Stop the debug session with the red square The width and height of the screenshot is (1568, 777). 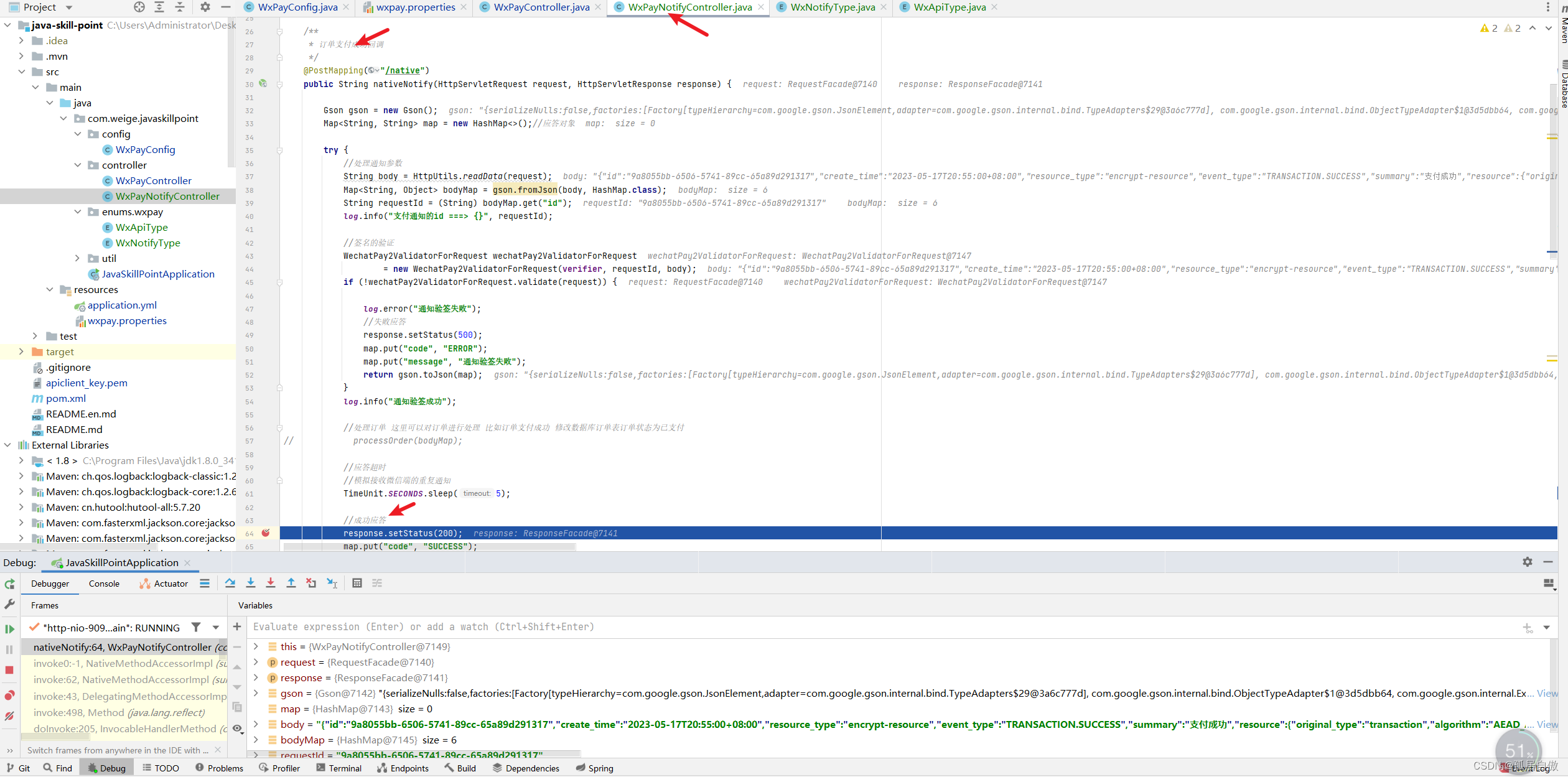[x=9, y=670]
